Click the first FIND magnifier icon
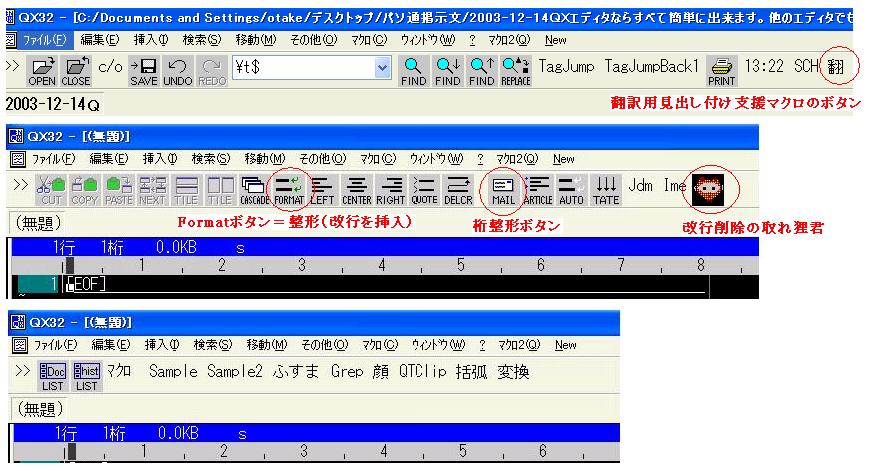The height and width of the screenshot is (471, 873). point(413,71)
